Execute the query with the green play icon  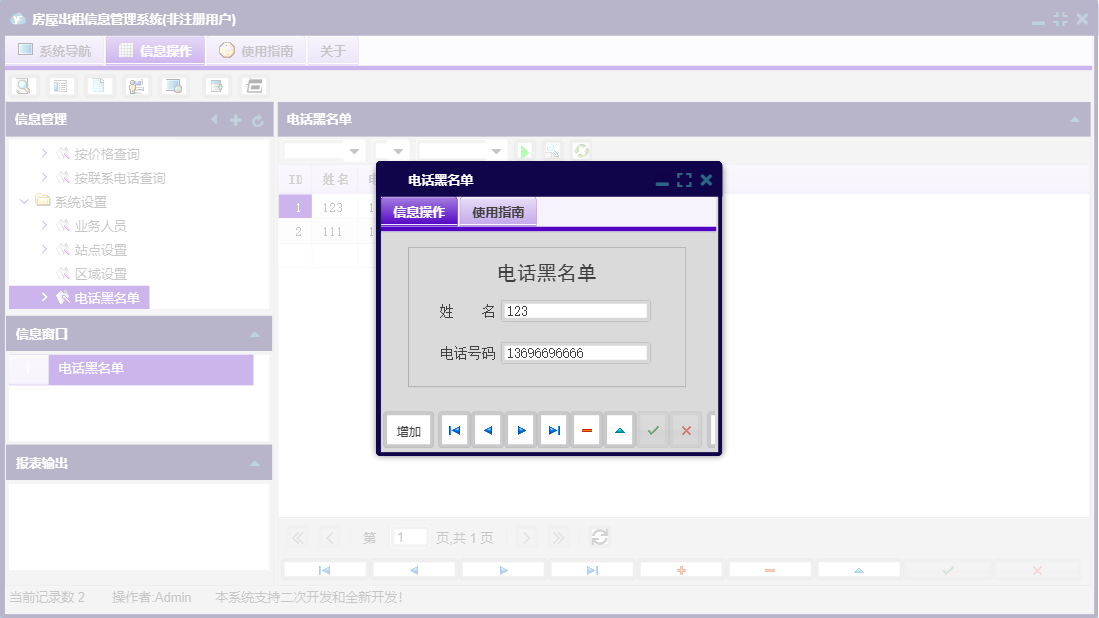[x=524, y=150]
